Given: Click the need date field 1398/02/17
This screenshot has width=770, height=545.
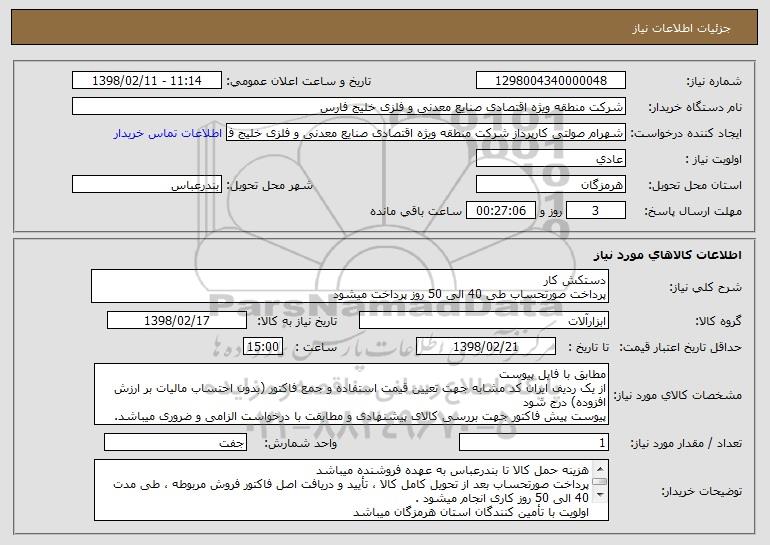Looking at the screenshot, I should pos(177,321).
